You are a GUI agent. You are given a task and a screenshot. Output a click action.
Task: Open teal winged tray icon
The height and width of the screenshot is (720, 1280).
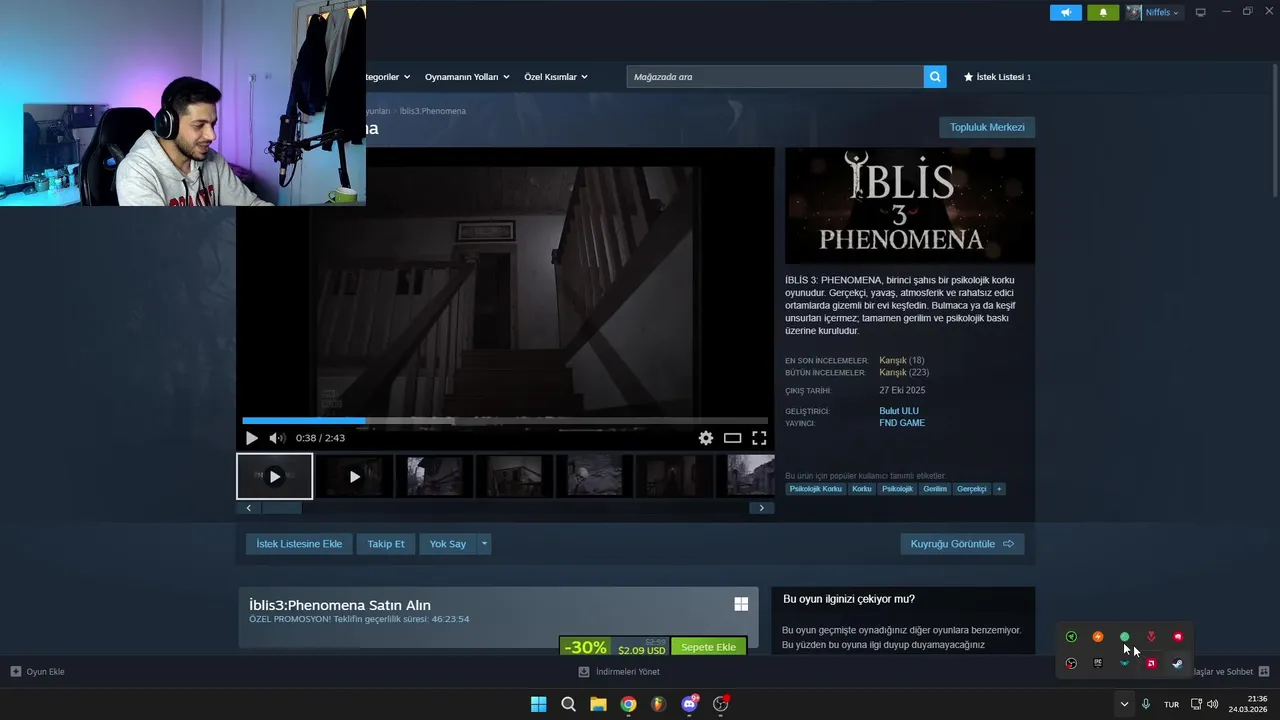point(1124,663)
